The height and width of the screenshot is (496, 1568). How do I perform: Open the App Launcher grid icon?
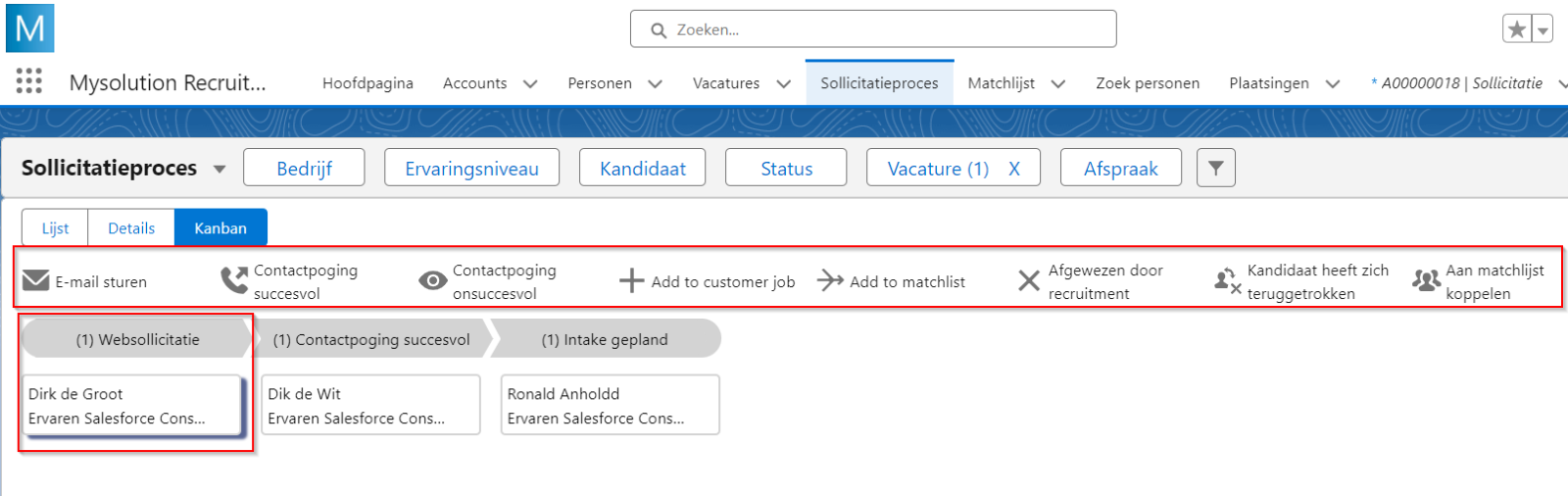tap(29, 81)
